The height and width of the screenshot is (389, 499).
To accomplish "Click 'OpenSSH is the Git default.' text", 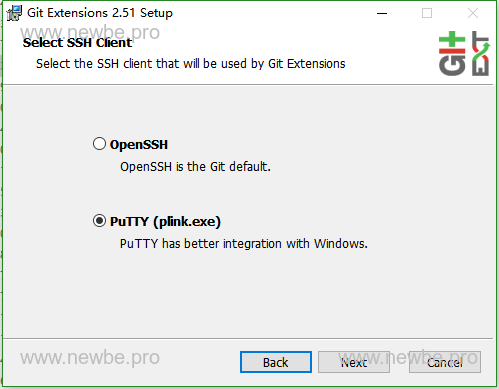I will click(195, 166).
